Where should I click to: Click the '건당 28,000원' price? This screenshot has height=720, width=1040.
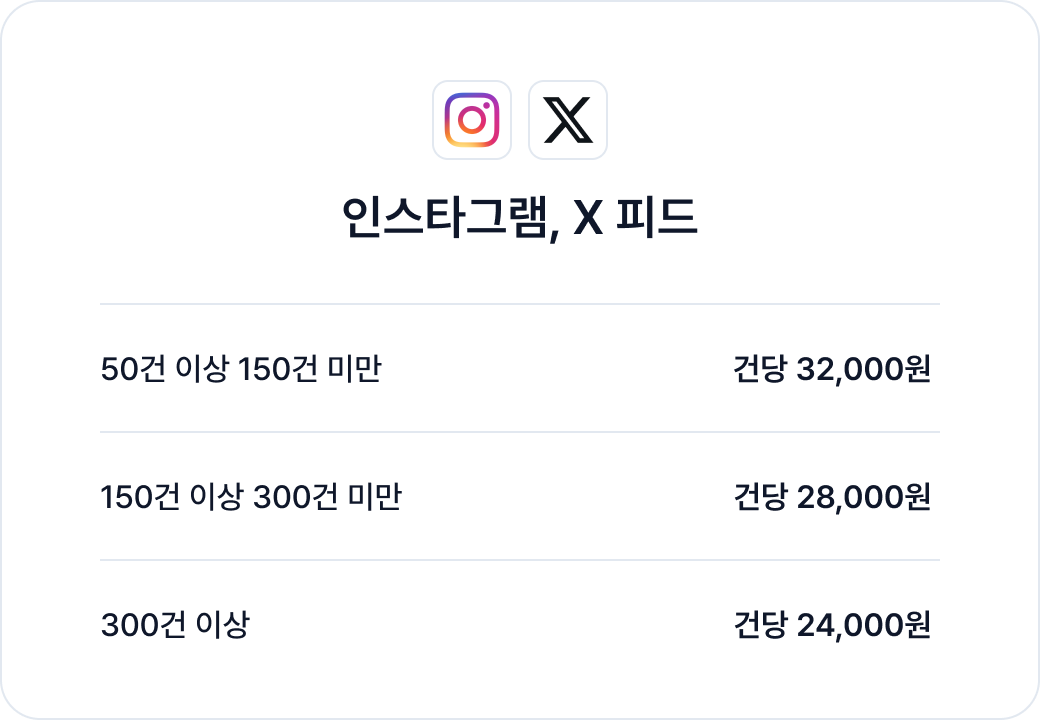click(832, 497)
